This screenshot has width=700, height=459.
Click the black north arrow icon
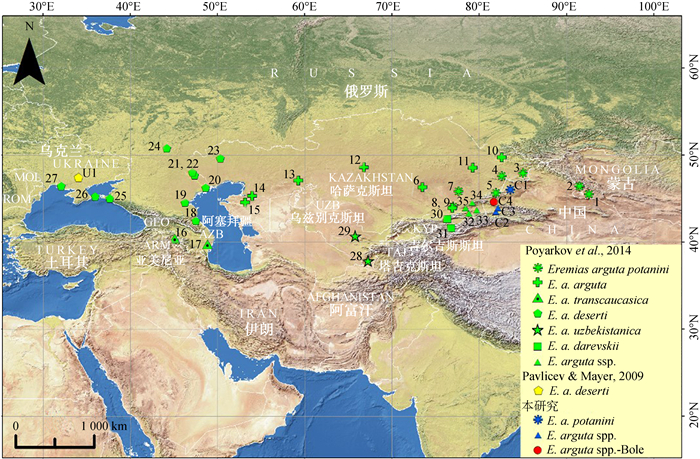[x=29, y=60]
